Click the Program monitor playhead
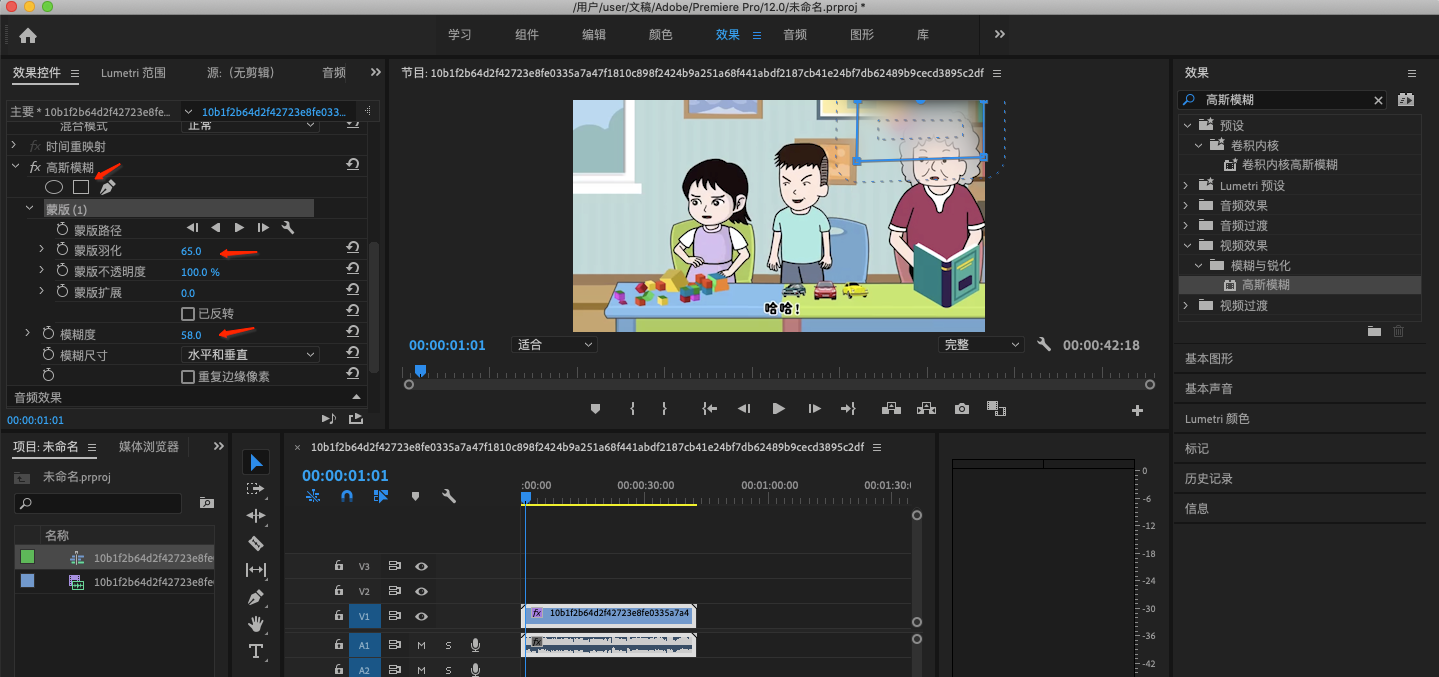This screenshot has width=1439, height=677. click(420, 371)
